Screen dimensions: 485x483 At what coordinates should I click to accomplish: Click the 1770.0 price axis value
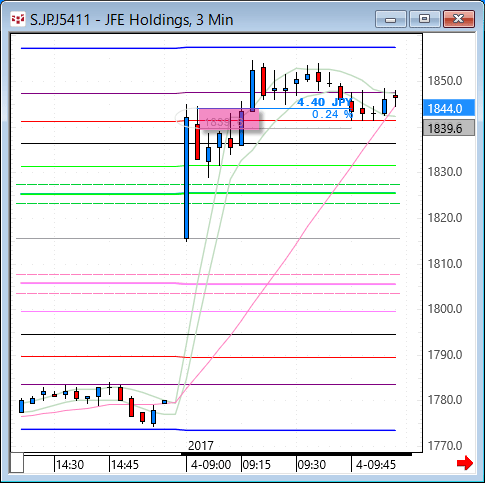pyautogui.click(x=445, y=446)
